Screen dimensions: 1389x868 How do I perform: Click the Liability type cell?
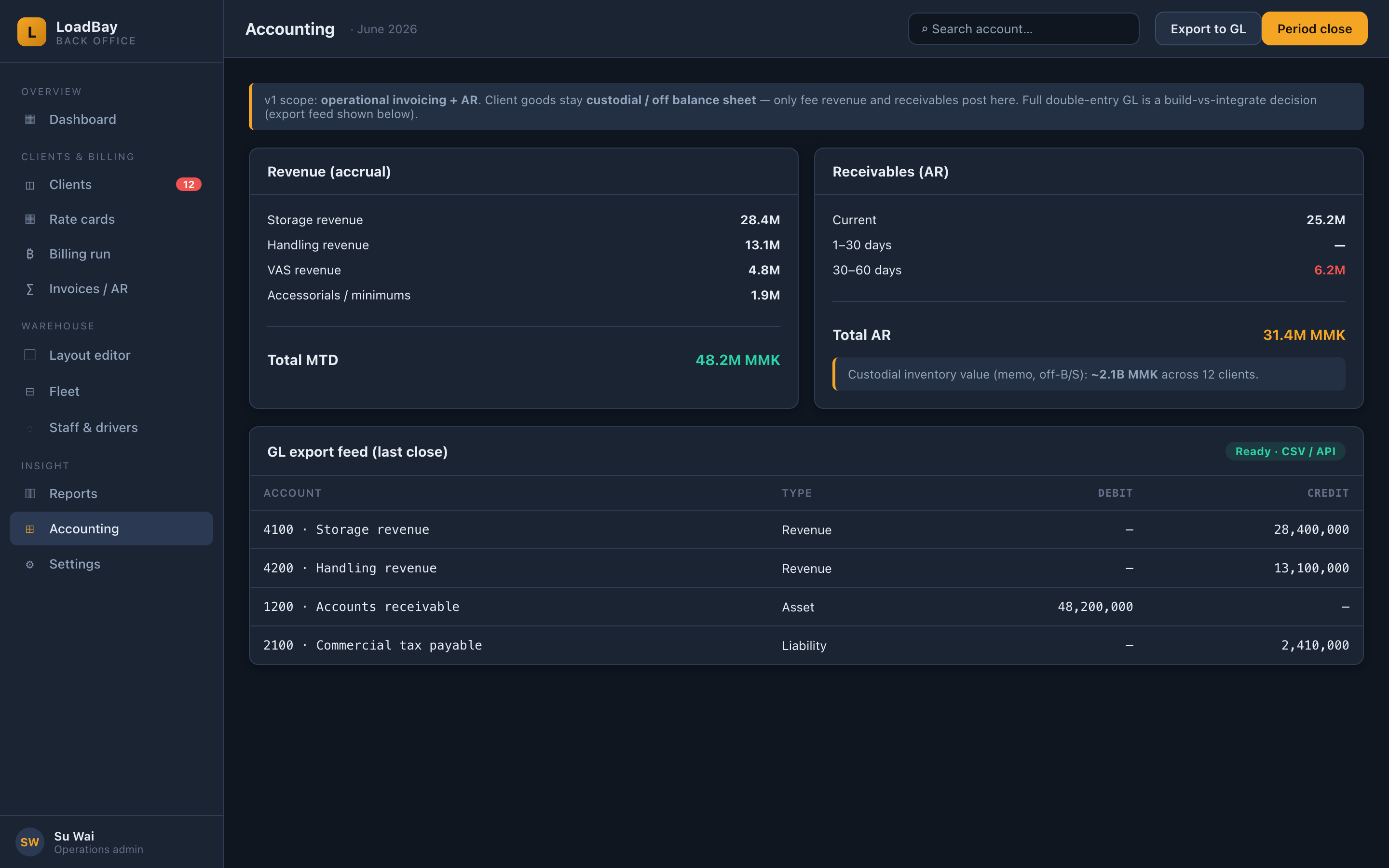tap(803, 645)
